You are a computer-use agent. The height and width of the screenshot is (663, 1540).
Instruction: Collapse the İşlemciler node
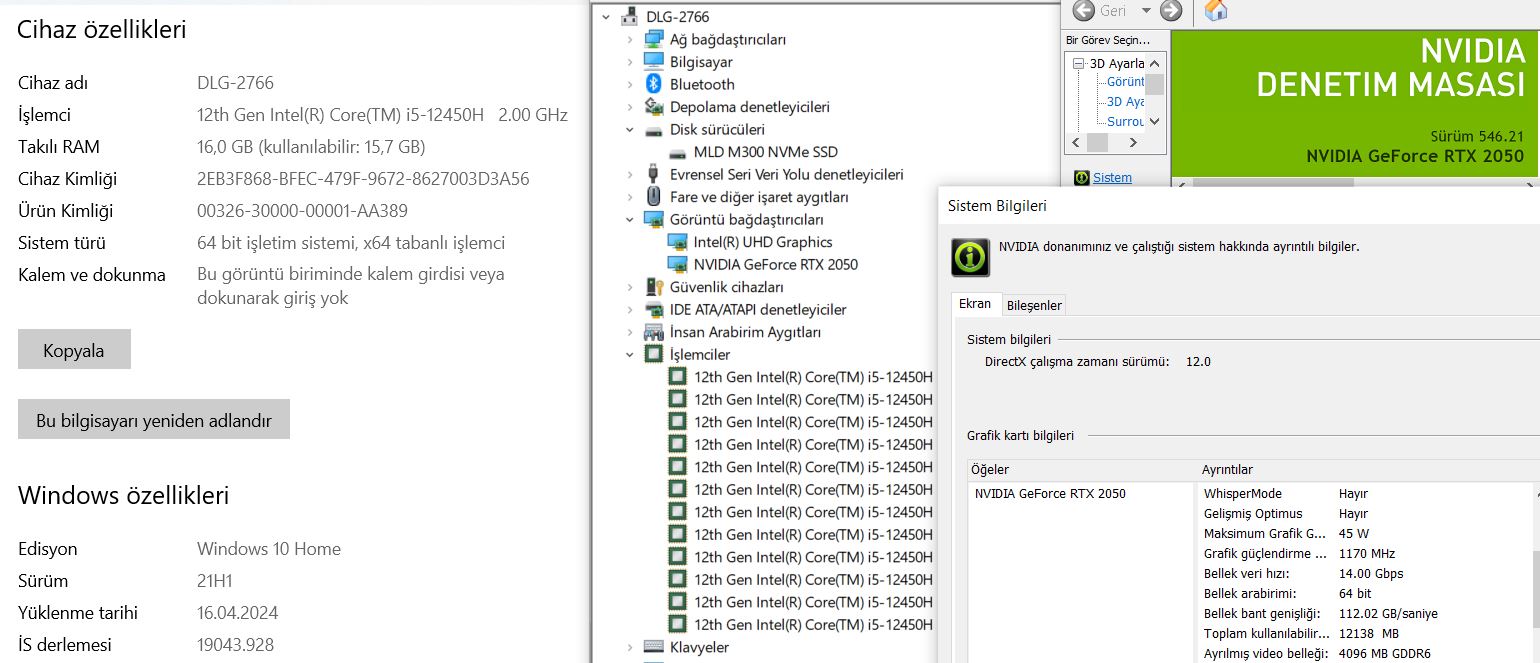[x=629, y=354]
